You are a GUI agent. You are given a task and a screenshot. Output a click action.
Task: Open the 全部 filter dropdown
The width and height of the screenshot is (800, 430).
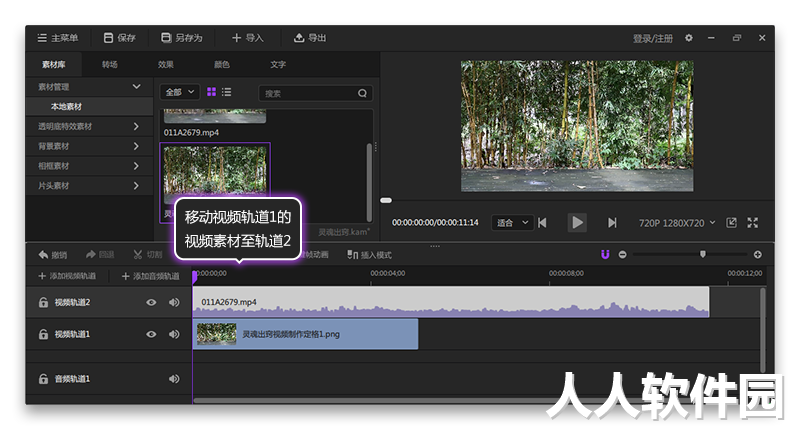pyautogui.click(x=180, y=92)
